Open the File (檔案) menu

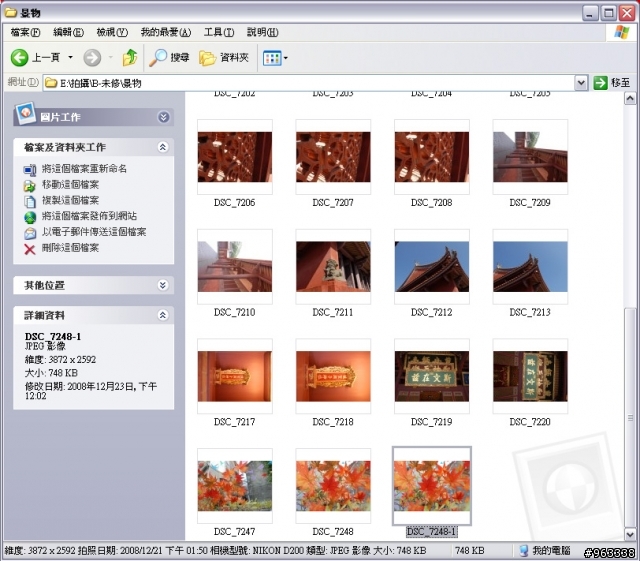click(25, 32)
